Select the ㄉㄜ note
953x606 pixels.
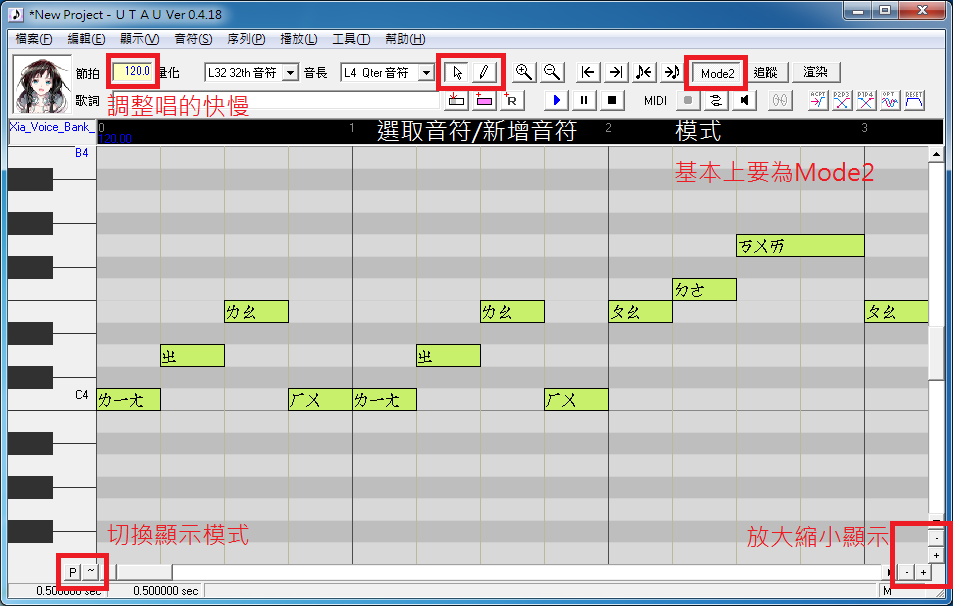pyautogui.click(x=704, y=289)
